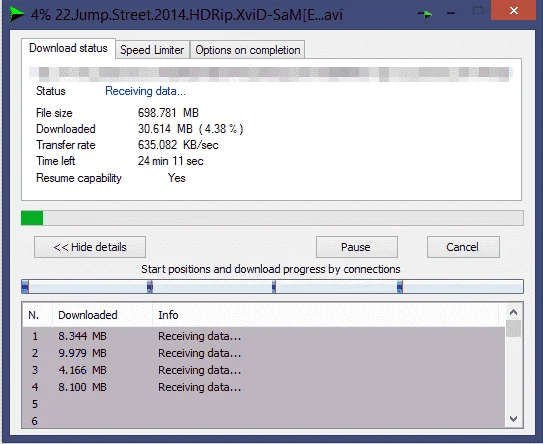The height and width of the screenshot is (444, 543).
Task: Click the second connection start marker
Action: coord(150,287)
